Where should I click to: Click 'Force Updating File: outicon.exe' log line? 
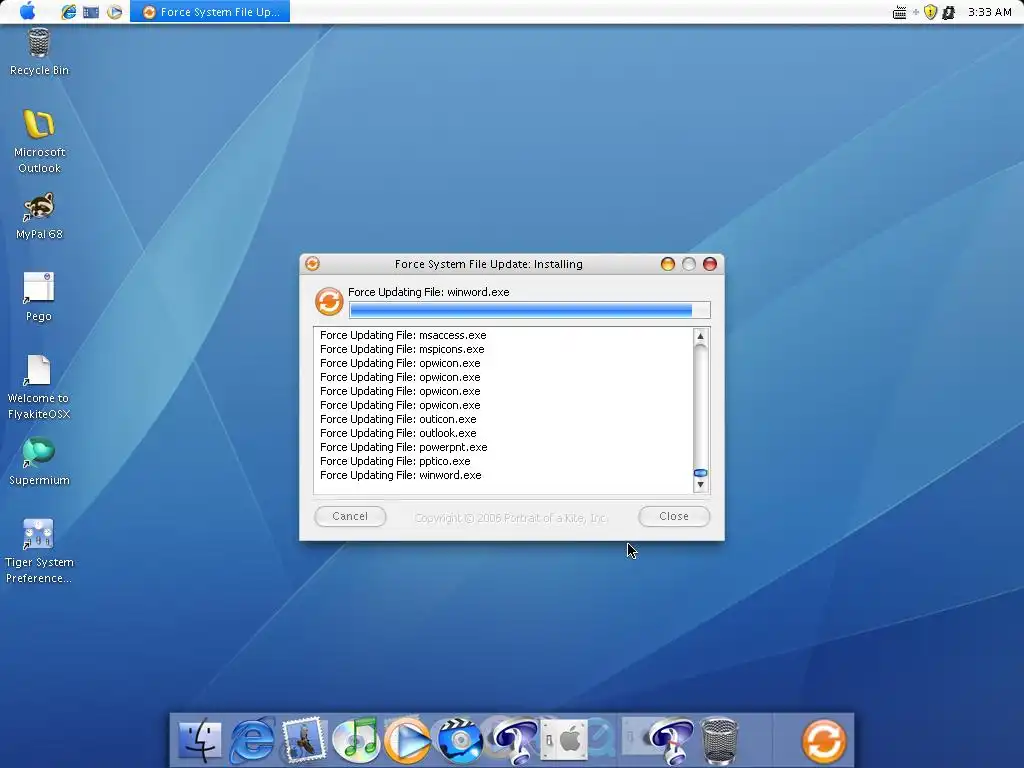(x=398, y=419)
